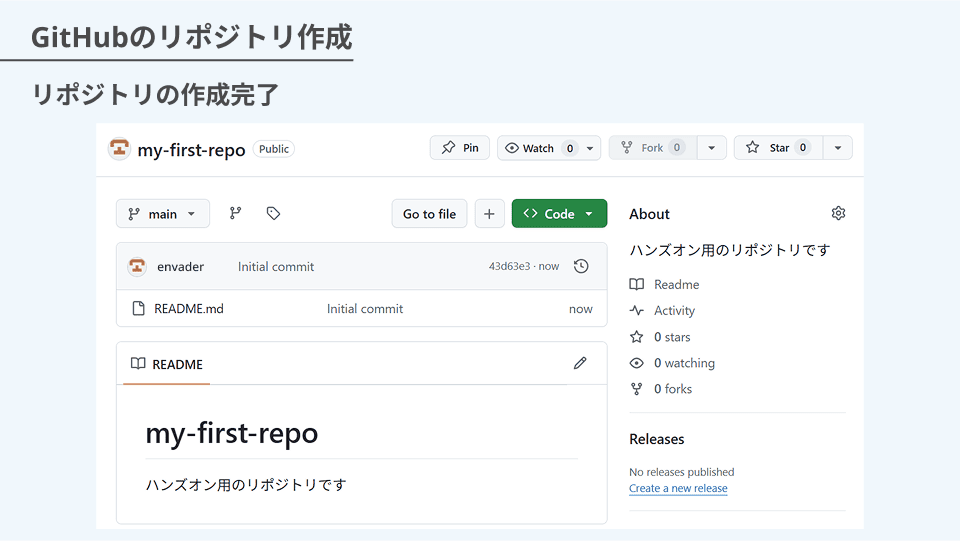Click the Readme book icon in About
Viewport: 960px width, 541px height.
637,284
